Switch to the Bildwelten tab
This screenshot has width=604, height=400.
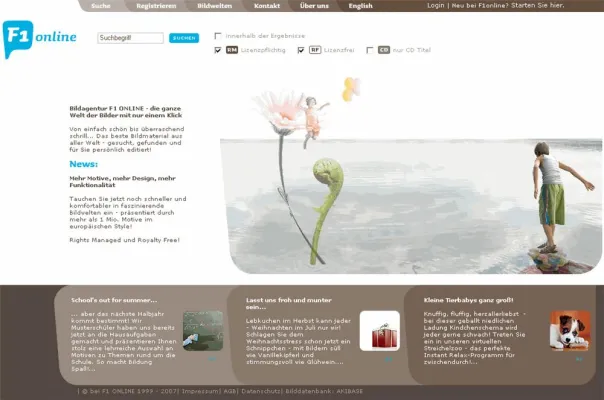pos(214,5)
